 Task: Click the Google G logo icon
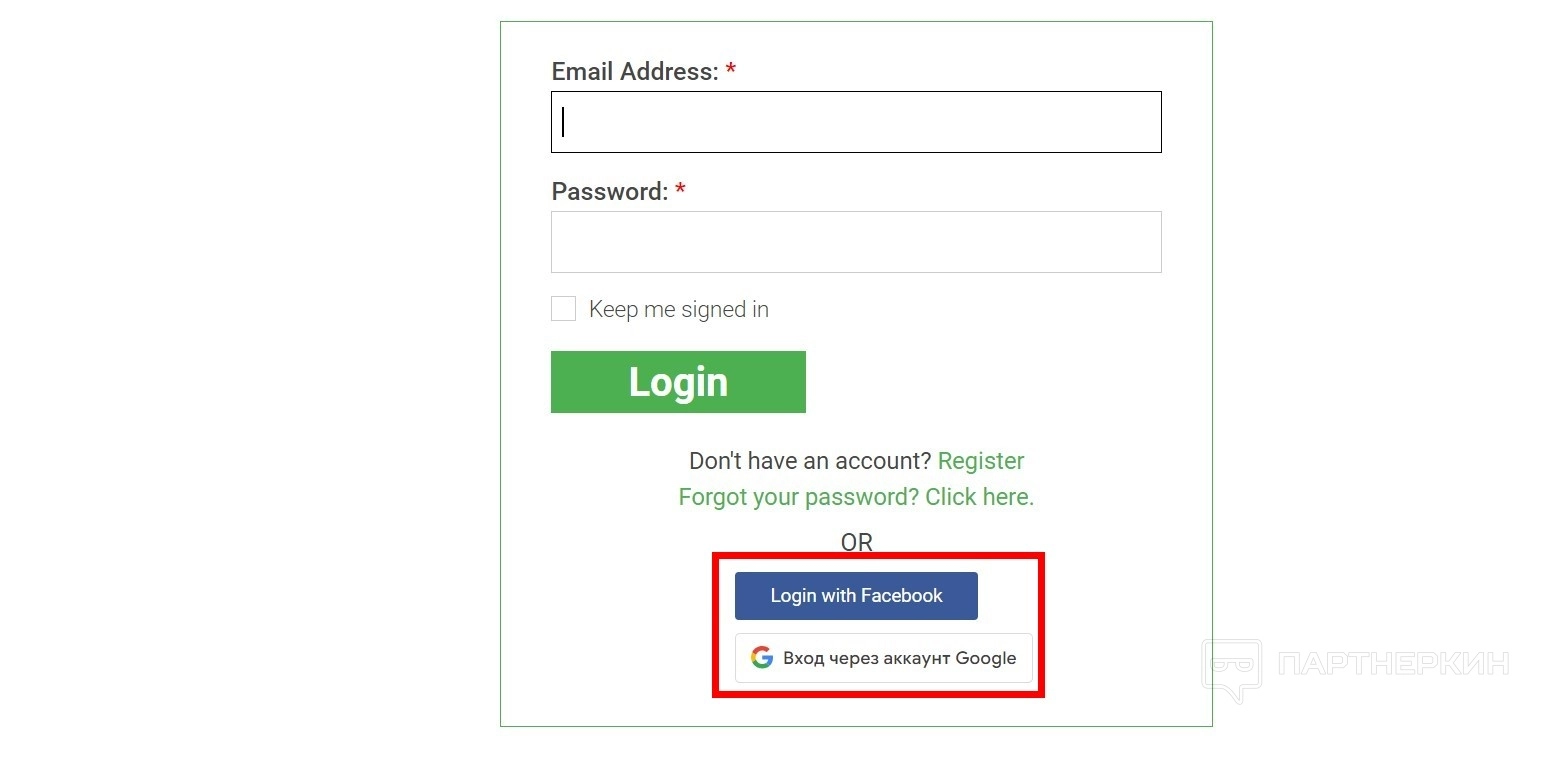[x=762, y=658]
